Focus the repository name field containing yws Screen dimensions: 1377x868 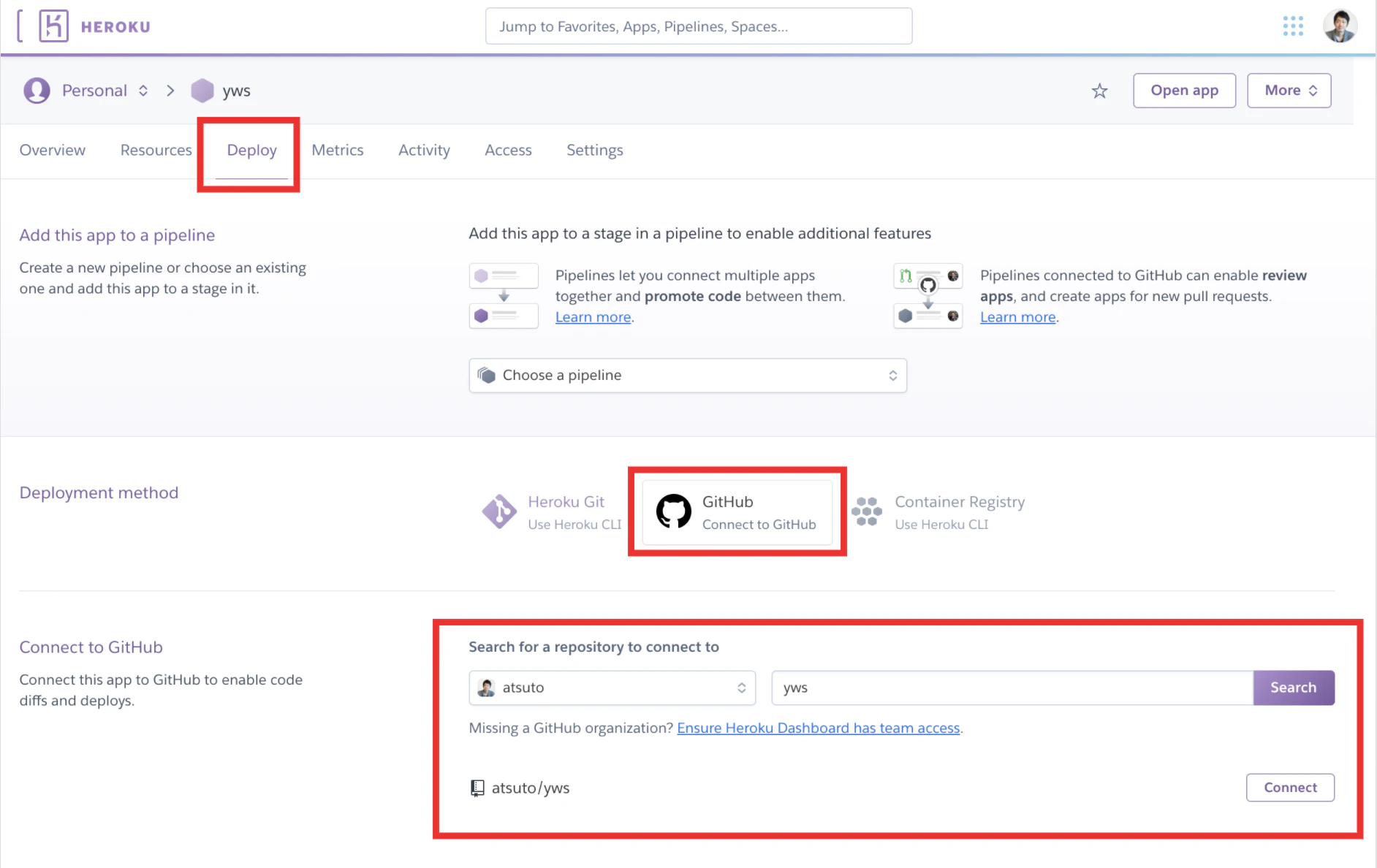(x=1013, y=688)
